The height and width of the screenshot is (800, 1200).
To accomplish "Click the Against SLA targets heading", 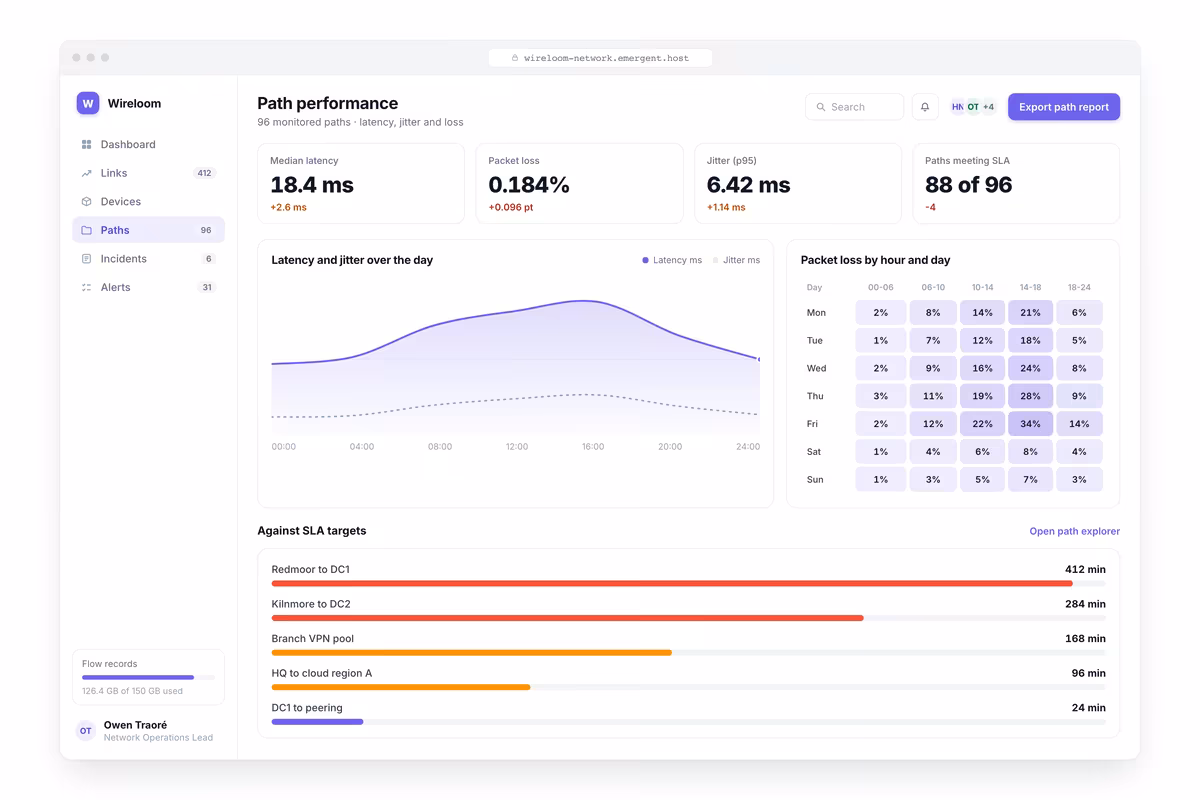I will (x=312, y=531).
